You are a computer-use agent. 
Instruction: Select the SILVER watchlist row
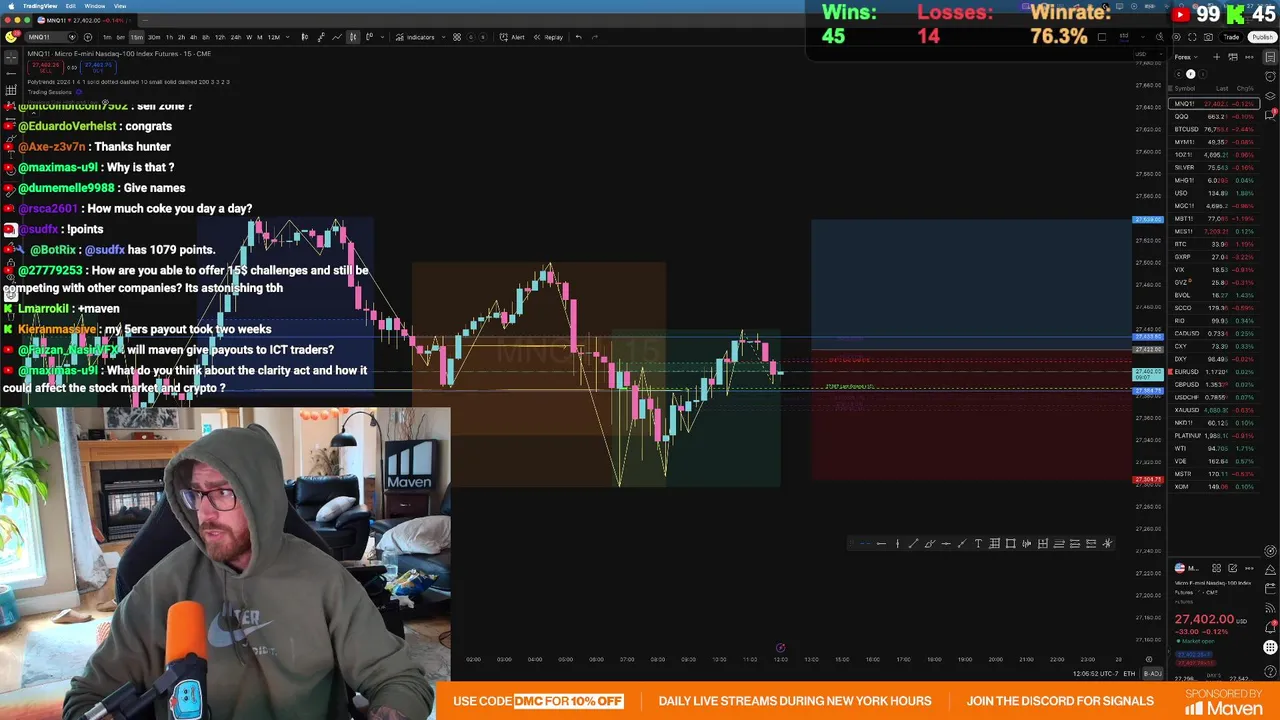pos(1214,167)
